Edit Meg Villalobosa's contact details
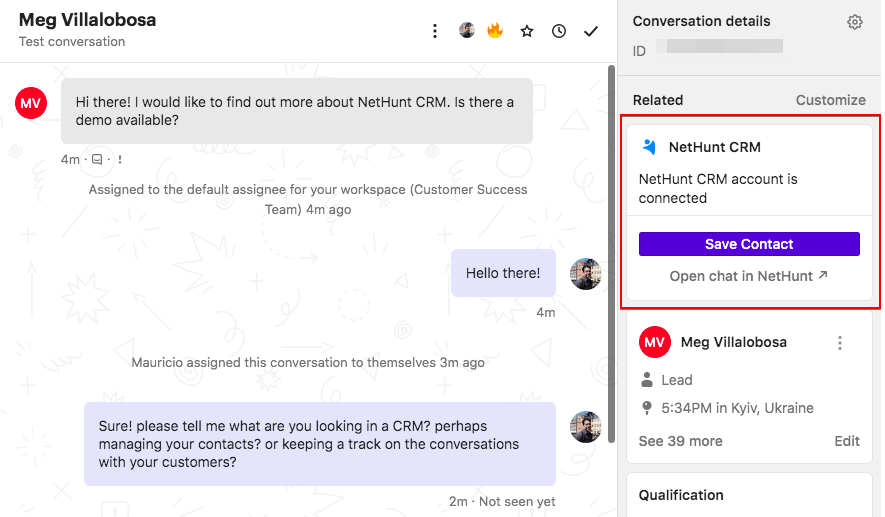Viewport: 885px width, 517px height. click(x=847, y=441)
